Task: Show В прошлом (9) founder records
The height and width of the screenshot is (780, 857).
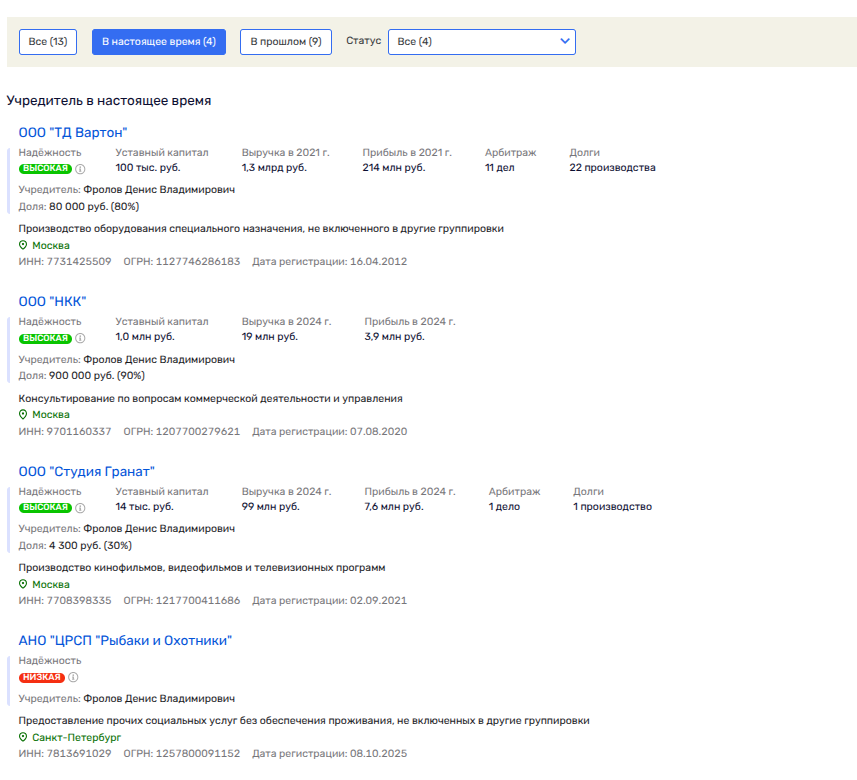Action: tap(285, 41)
